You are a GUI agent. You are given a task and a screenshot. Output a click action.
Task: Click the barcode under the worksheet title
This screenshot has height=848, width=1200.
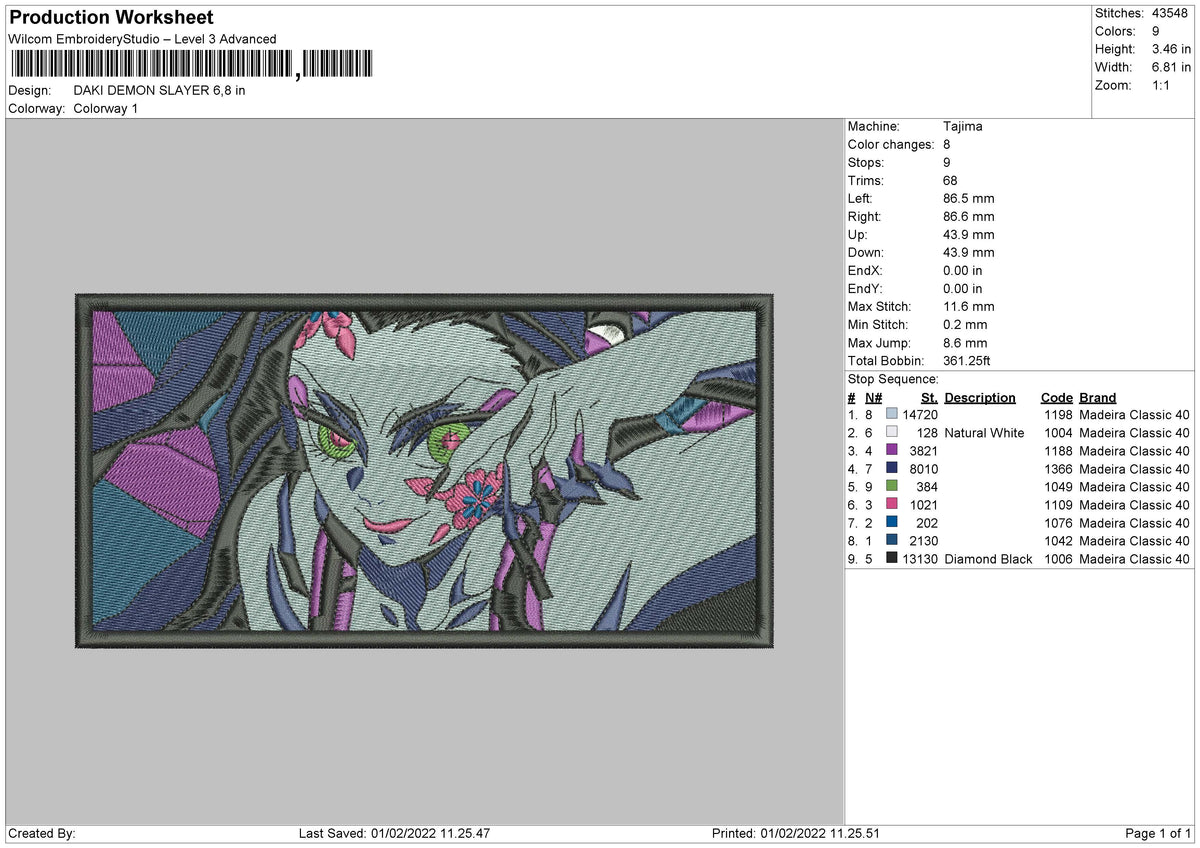click(191, 65)
